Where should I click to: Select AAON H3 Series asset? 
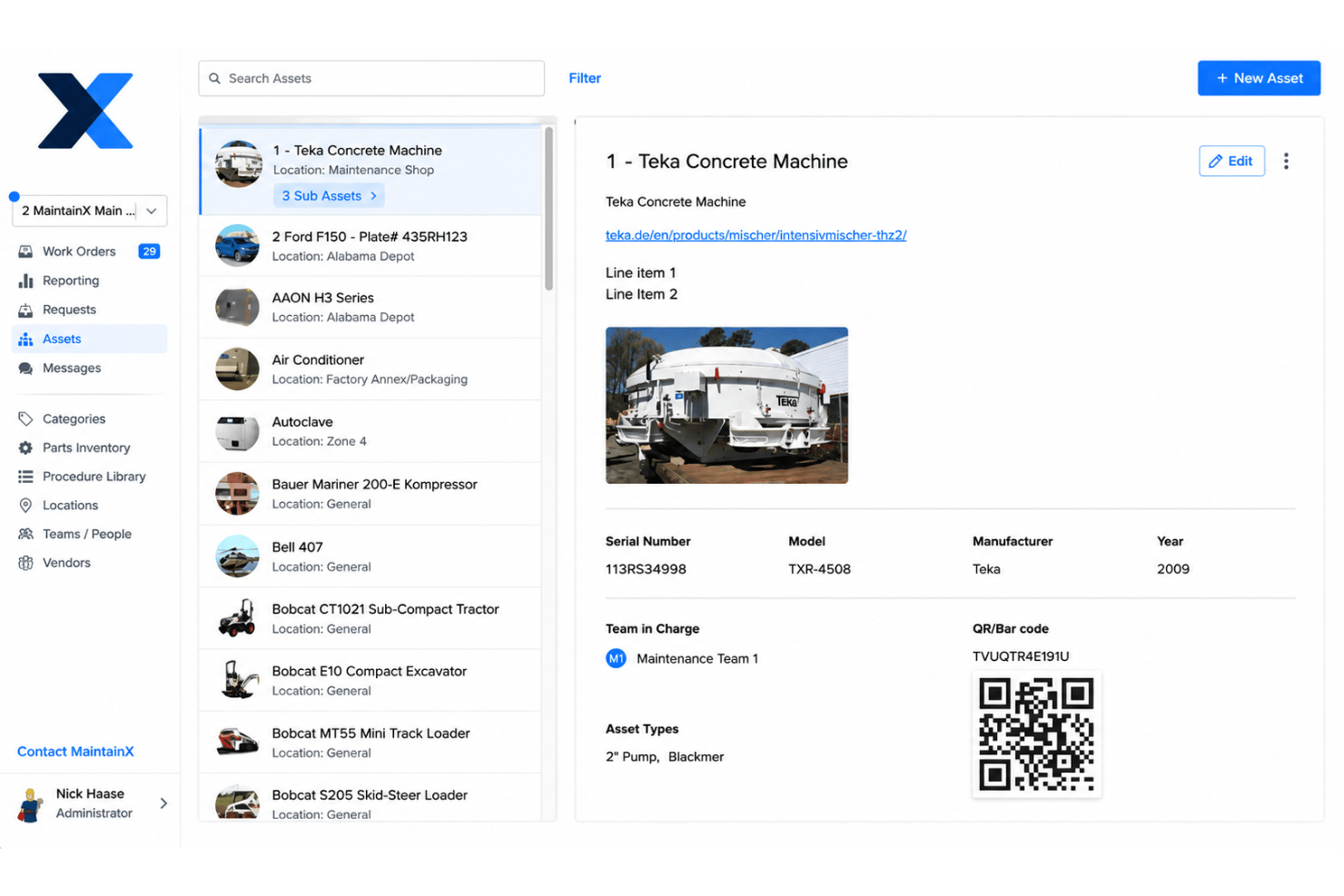click(x=371, y=307)
